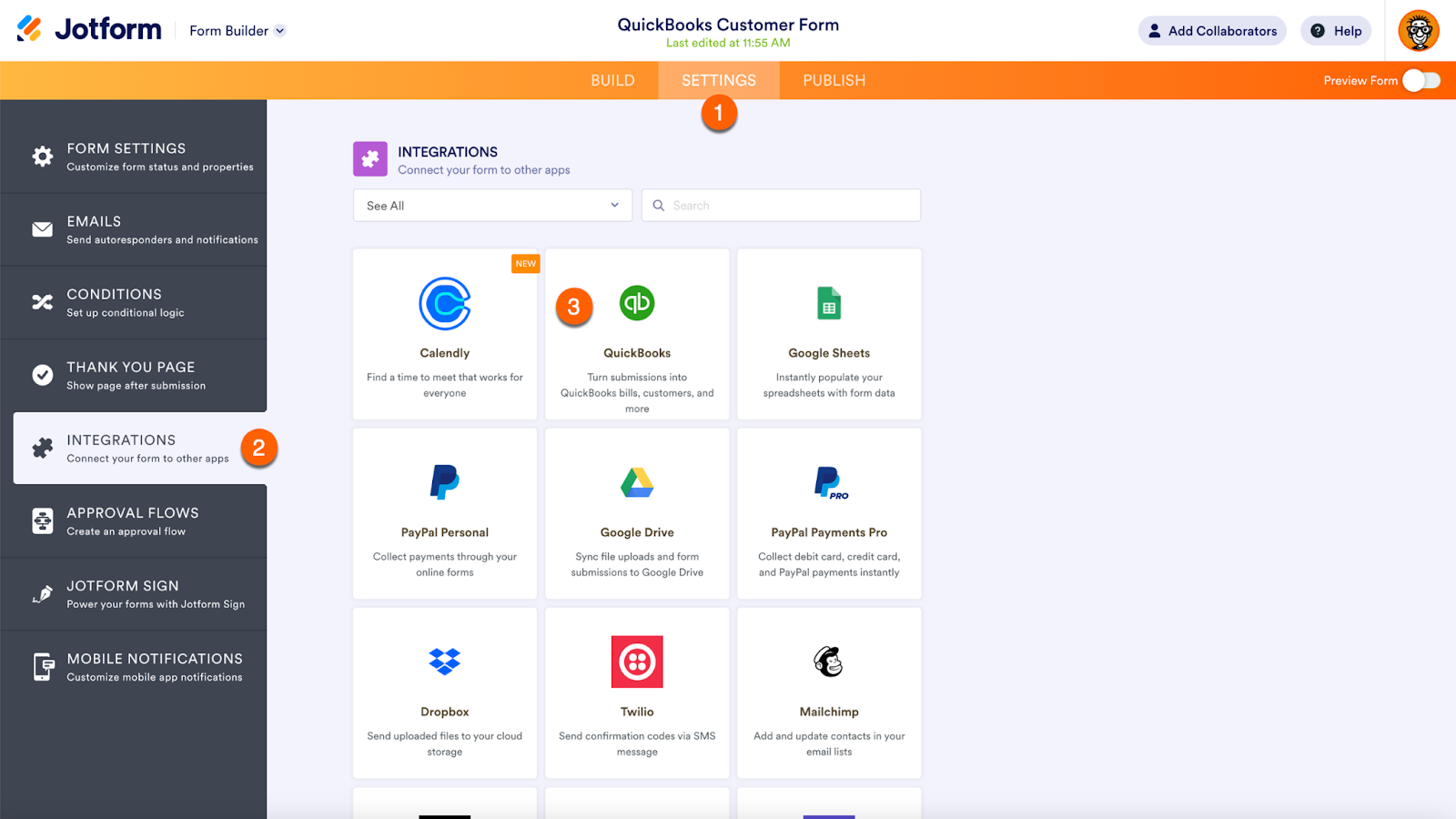Toggle the Preview Form switch
The image size is (1456, 819).
tap(1421, 80)
